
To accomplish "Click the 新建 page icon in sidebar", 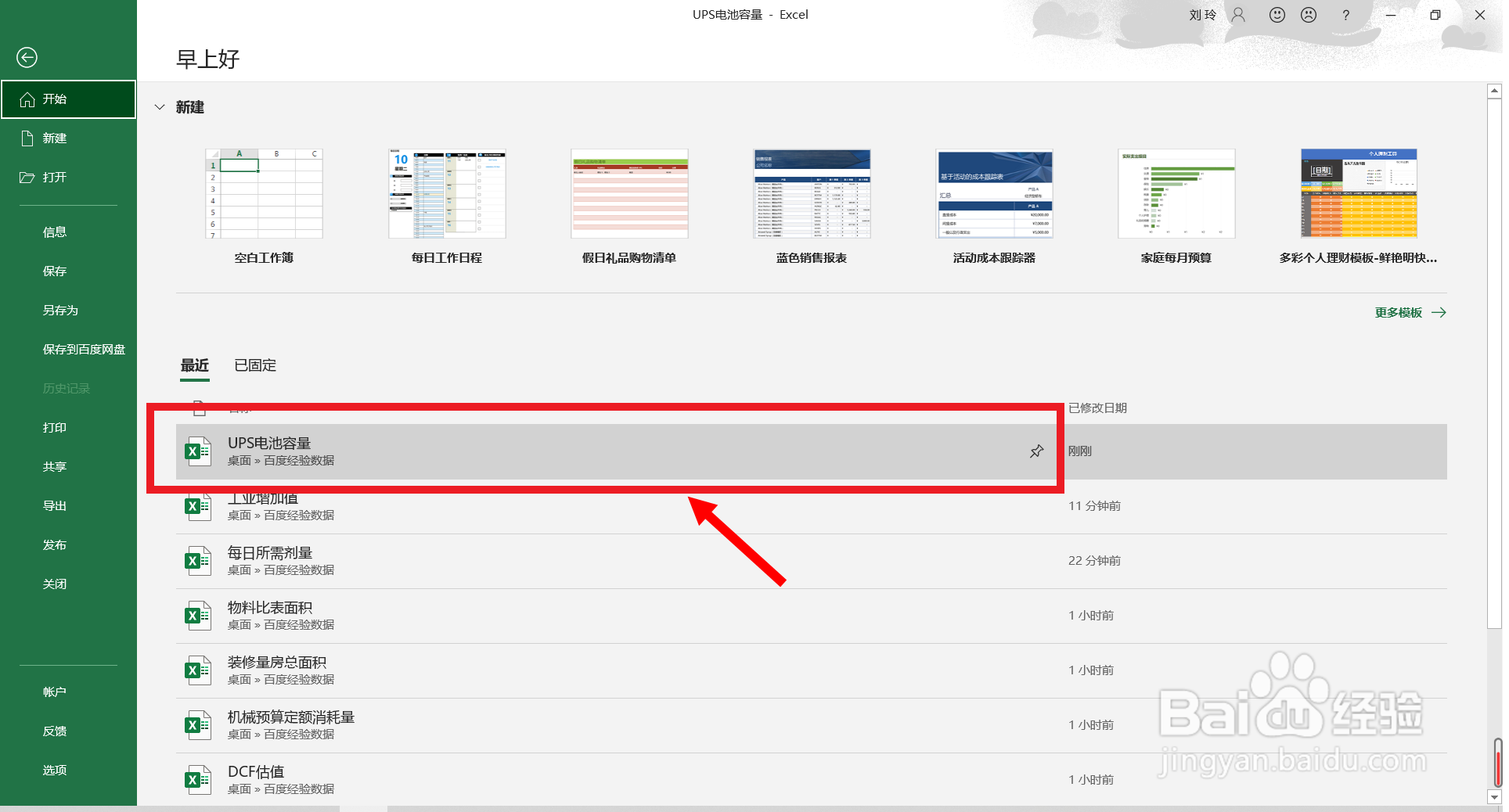I will pyautogui.click(x=27, y=138).
